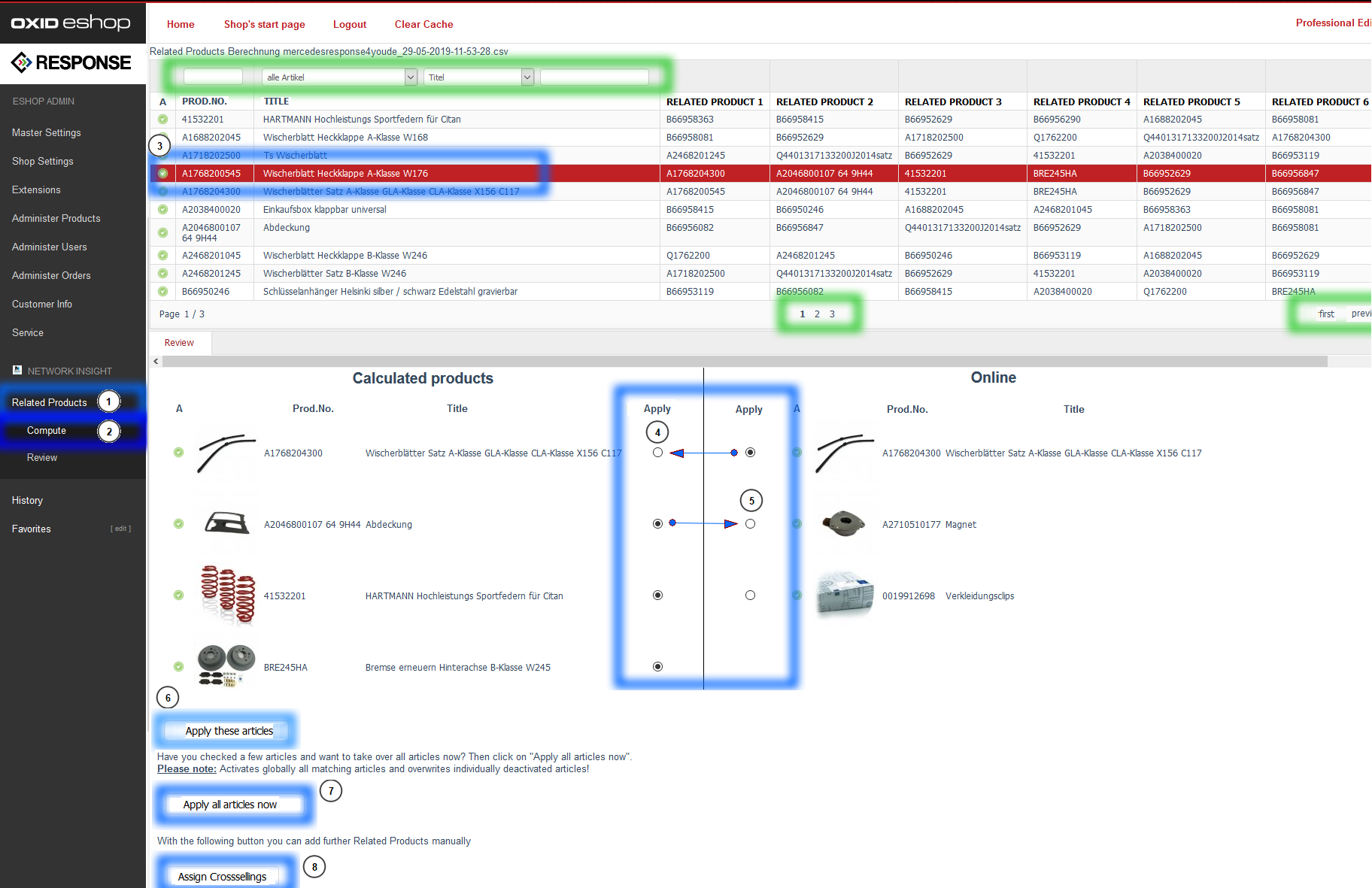The image size is (1372, 888).
Task: Select calculated Apply radio for BRE245HA
Action: [658, 667]
